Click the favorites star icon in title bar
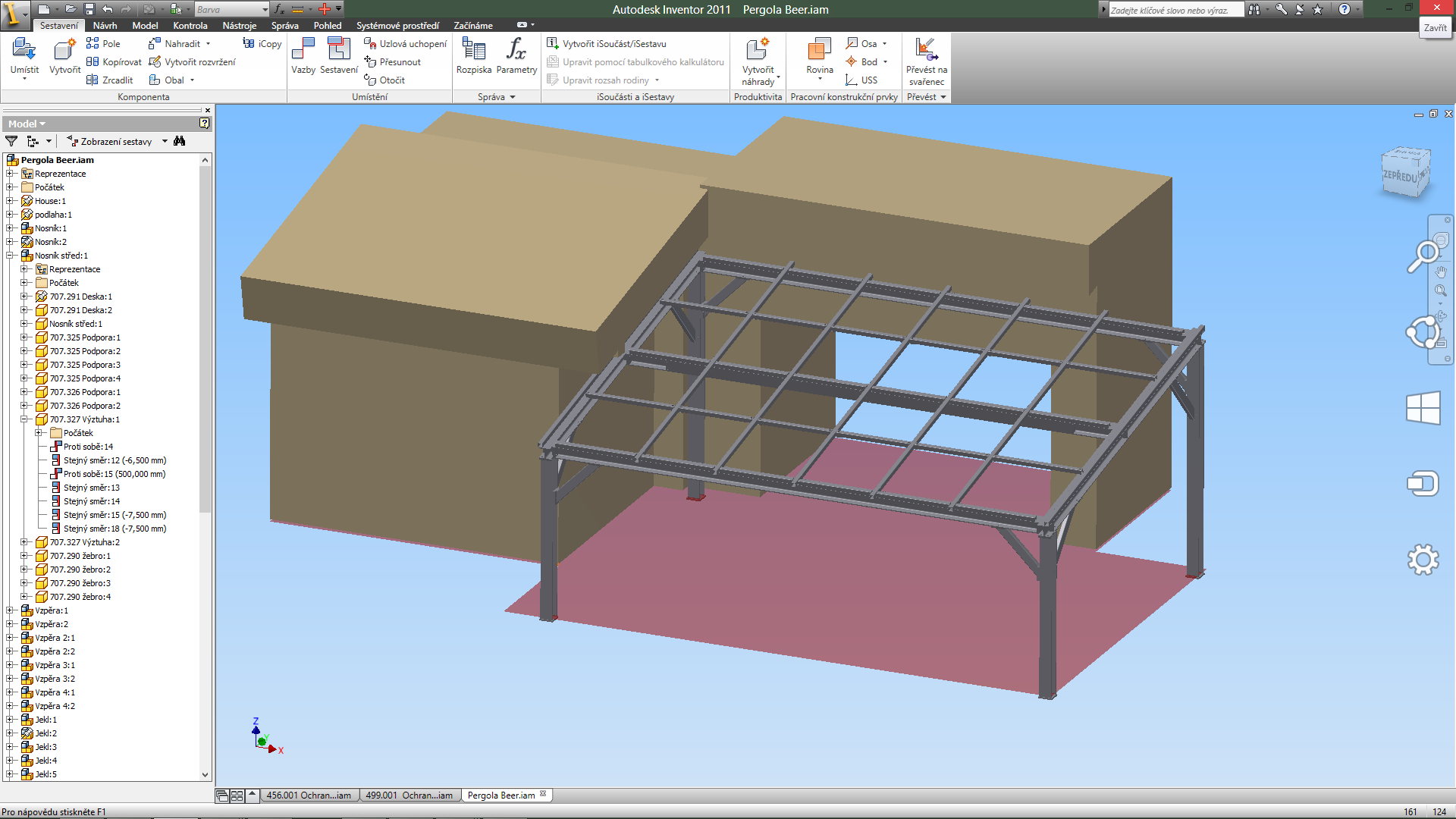 pyautogui.click(x=1317, y=9)
